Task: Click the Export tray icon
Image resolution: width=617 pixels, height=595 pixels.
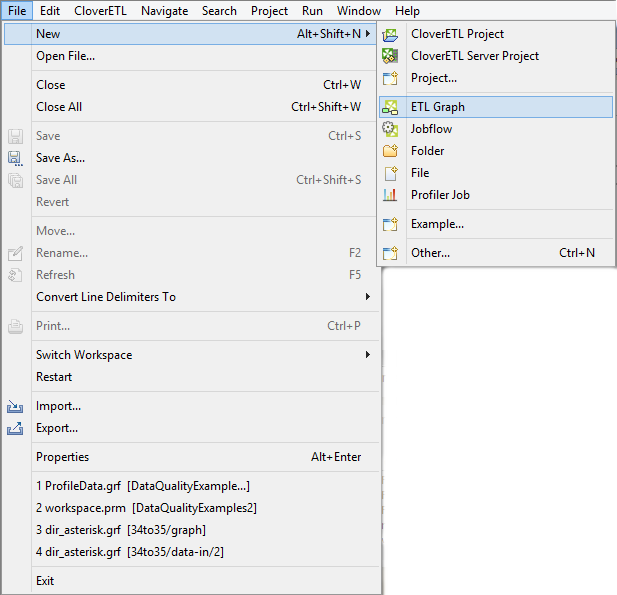Action: tap(15, 428)
